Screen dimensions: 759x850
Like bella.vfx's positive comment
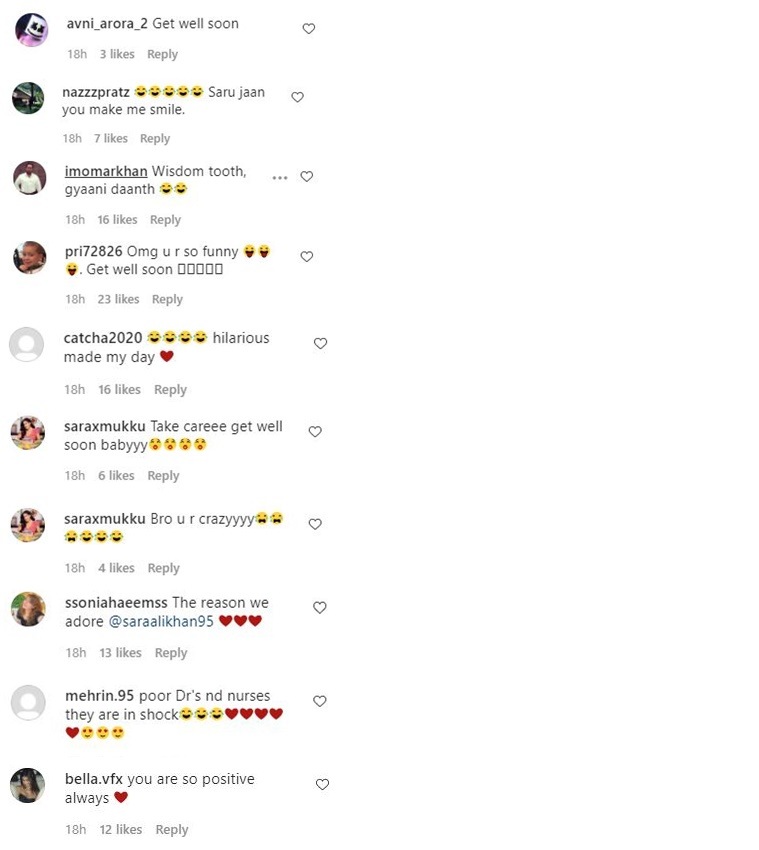point(323,784)
